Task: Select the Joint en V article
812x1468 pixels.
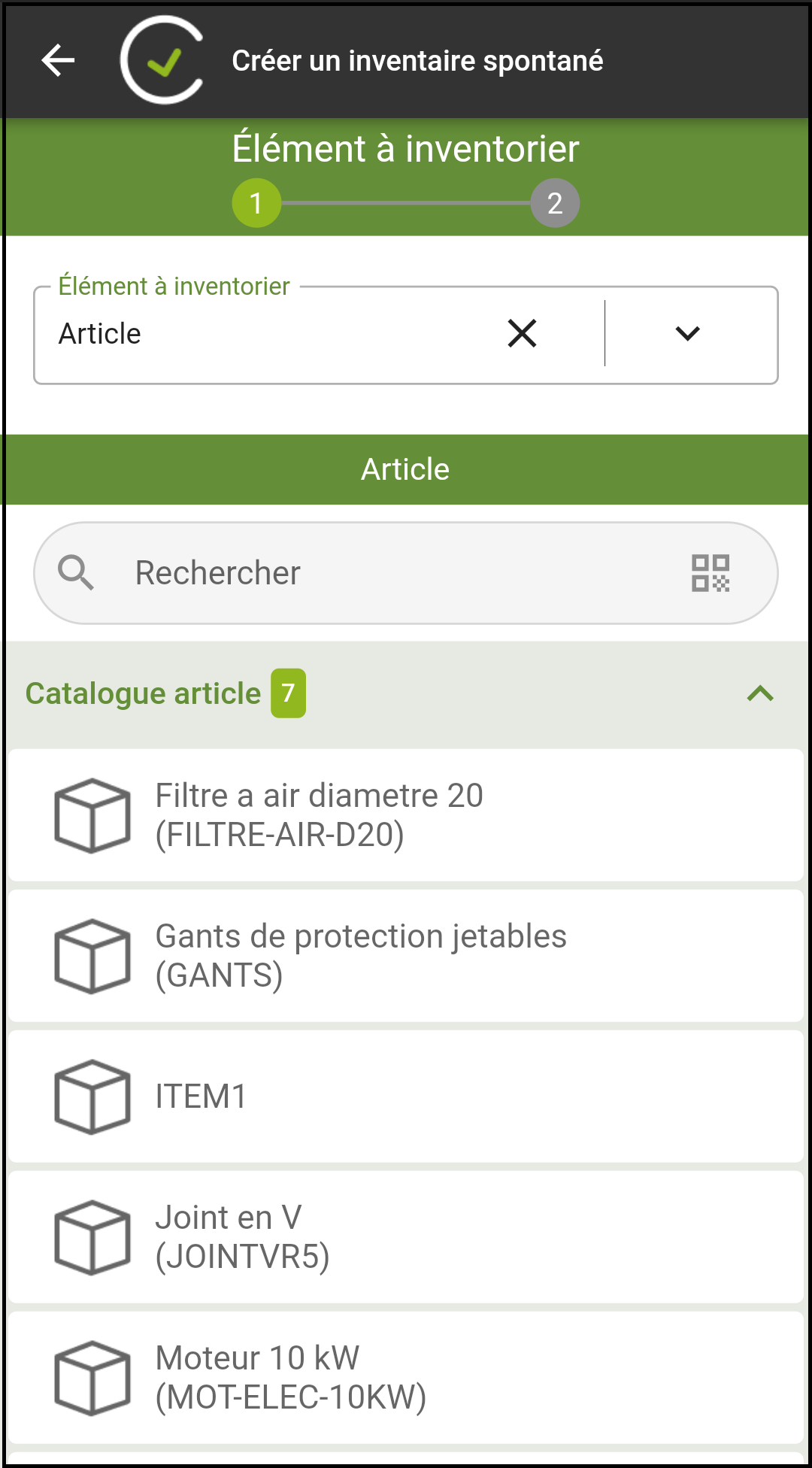Action: pyautogui.click(x=406, y=1237)
